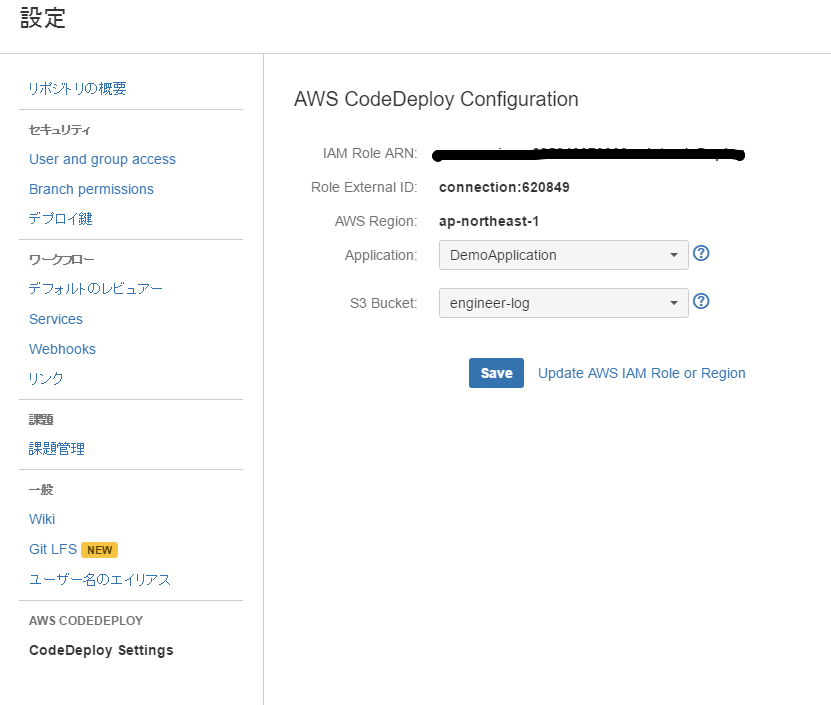Open Services in the sidebar
831x705 pixels.
pyautogui.click(x=56, y=319)
